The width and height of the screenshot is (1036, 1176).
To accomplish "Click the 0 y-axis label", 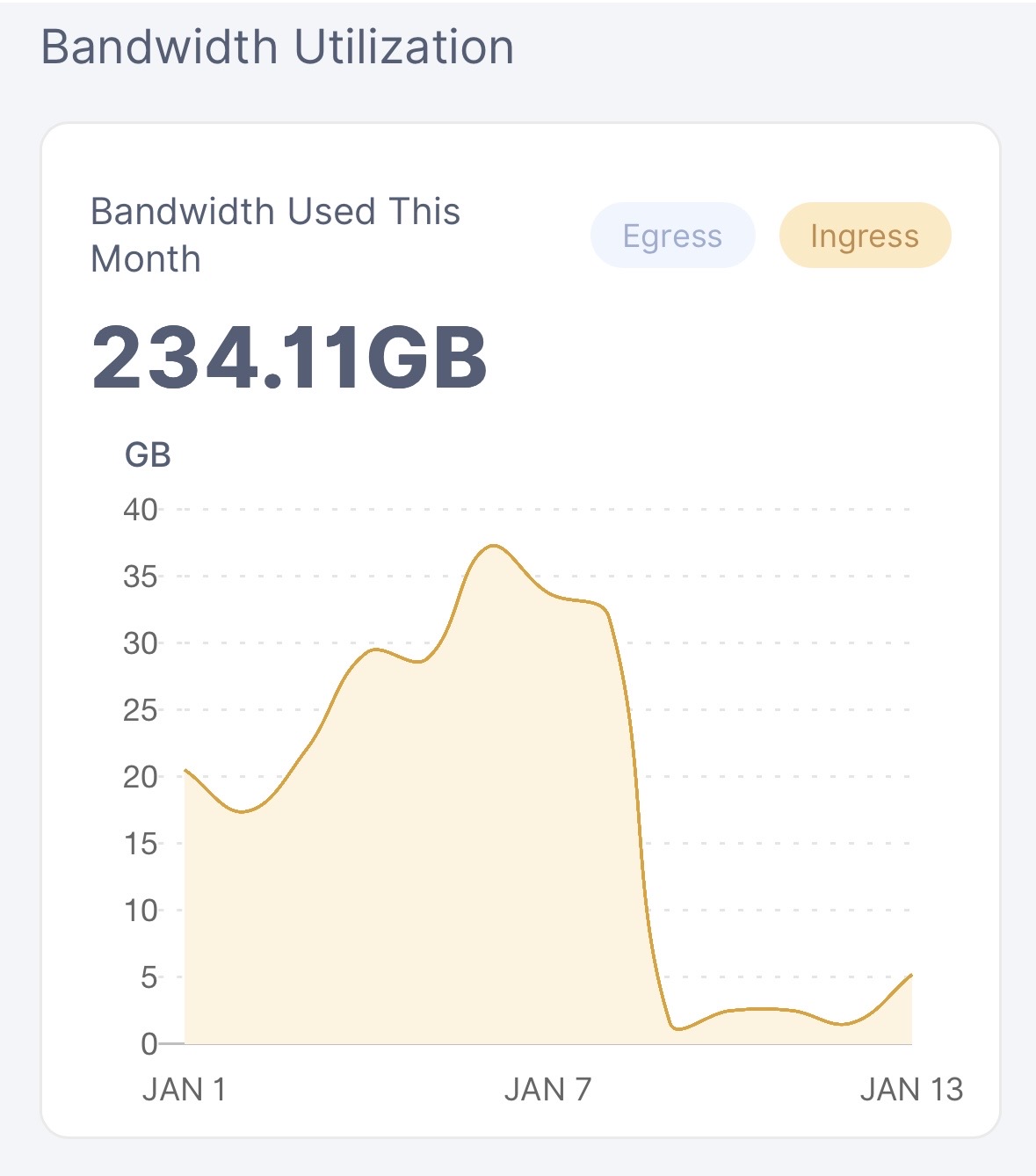I will [x=149, y=1044].
